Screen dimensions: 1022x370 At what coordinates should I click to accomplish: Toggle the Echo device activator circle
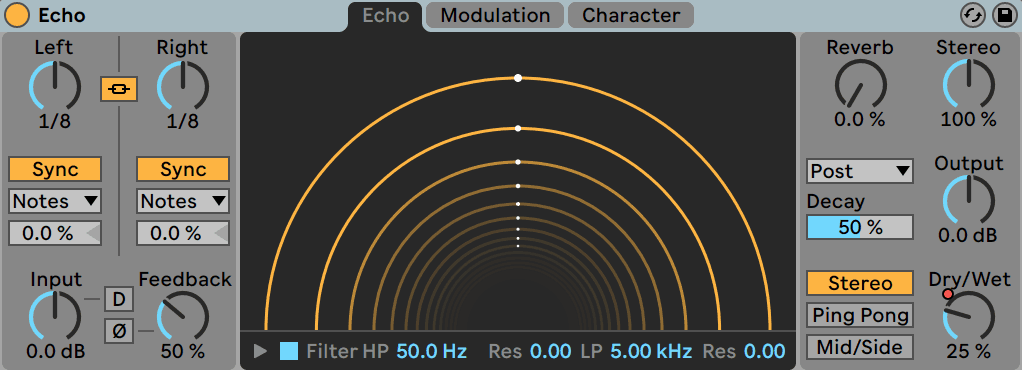pos(17,15)
